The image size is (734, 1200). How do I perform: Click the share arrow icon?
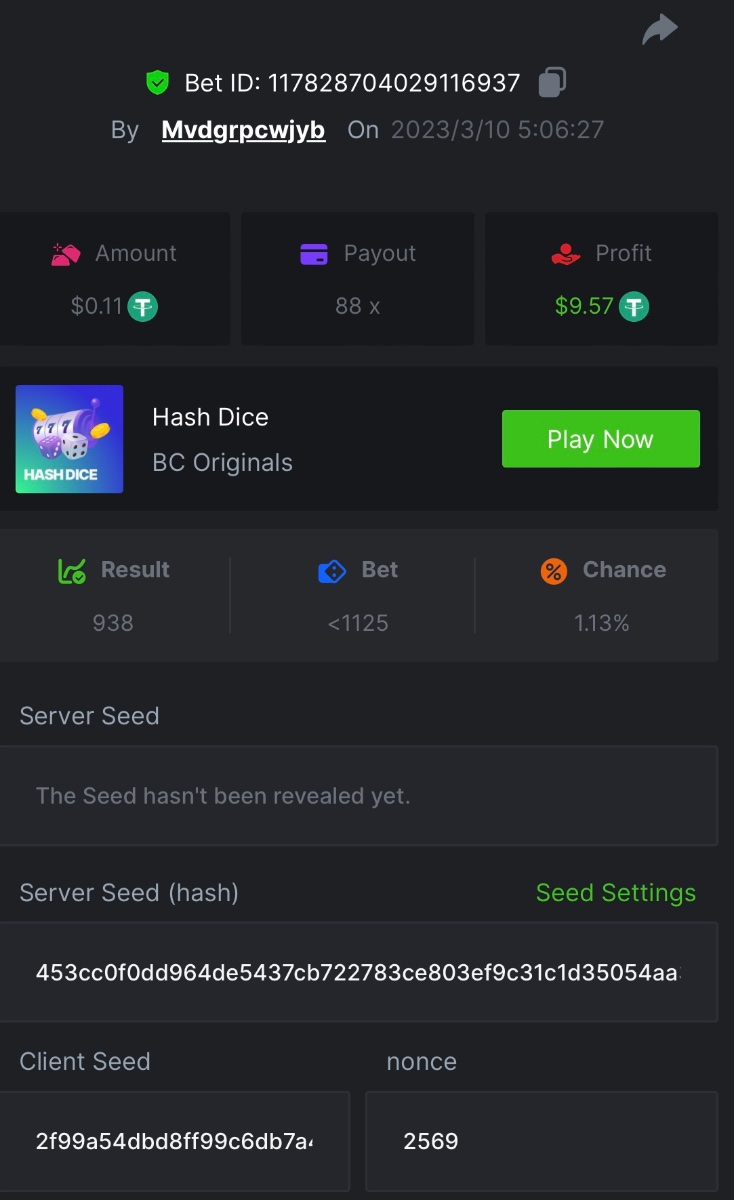660,30
